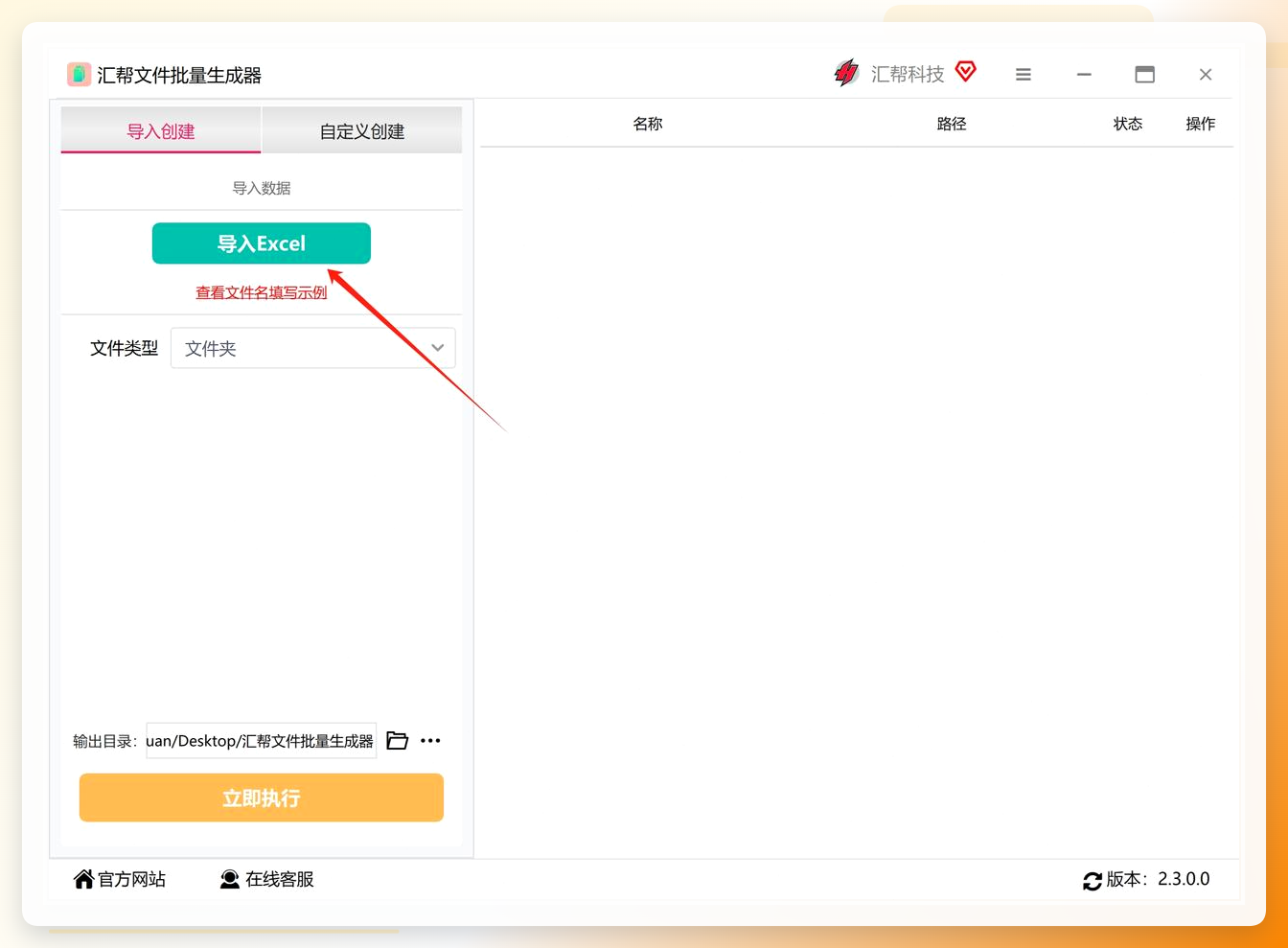Minimize the window
Viewport: 1288px width, 948px height.
point(1084,74)
